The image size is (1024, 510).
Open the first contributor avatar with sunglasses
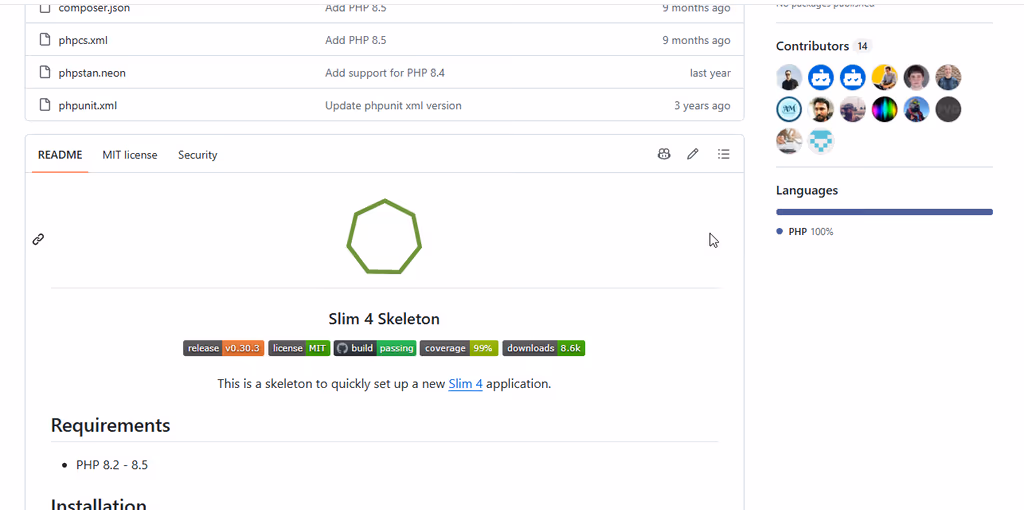click(x=789, y=78)
